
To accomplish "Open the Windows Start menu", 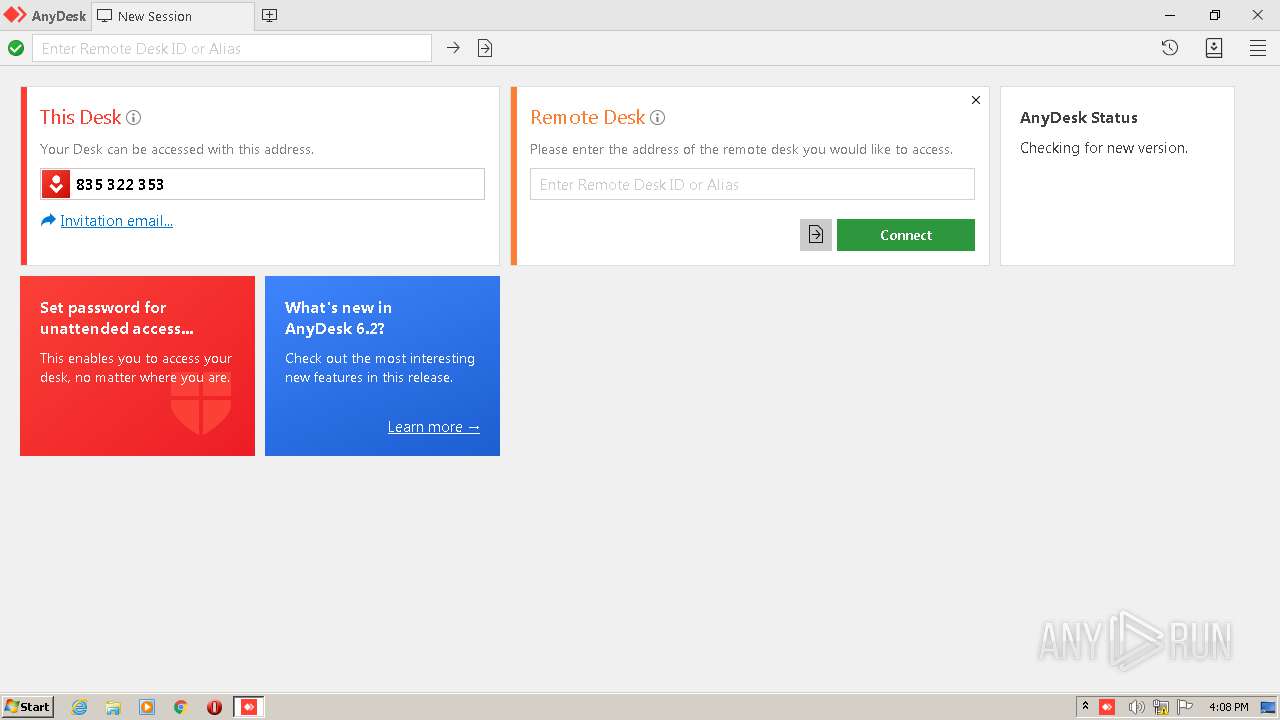I will point(28,706).
